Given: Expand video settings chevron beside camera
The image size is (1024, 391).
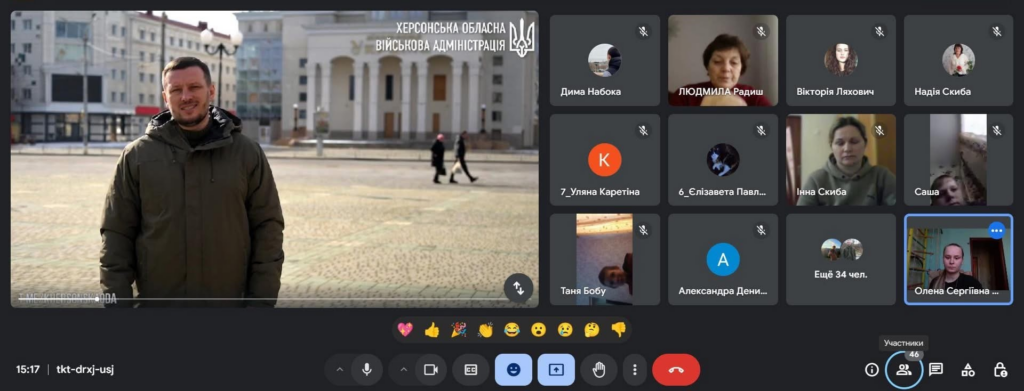Looking at the screenshot, I should pyautogui.click(x=403, y=369).
